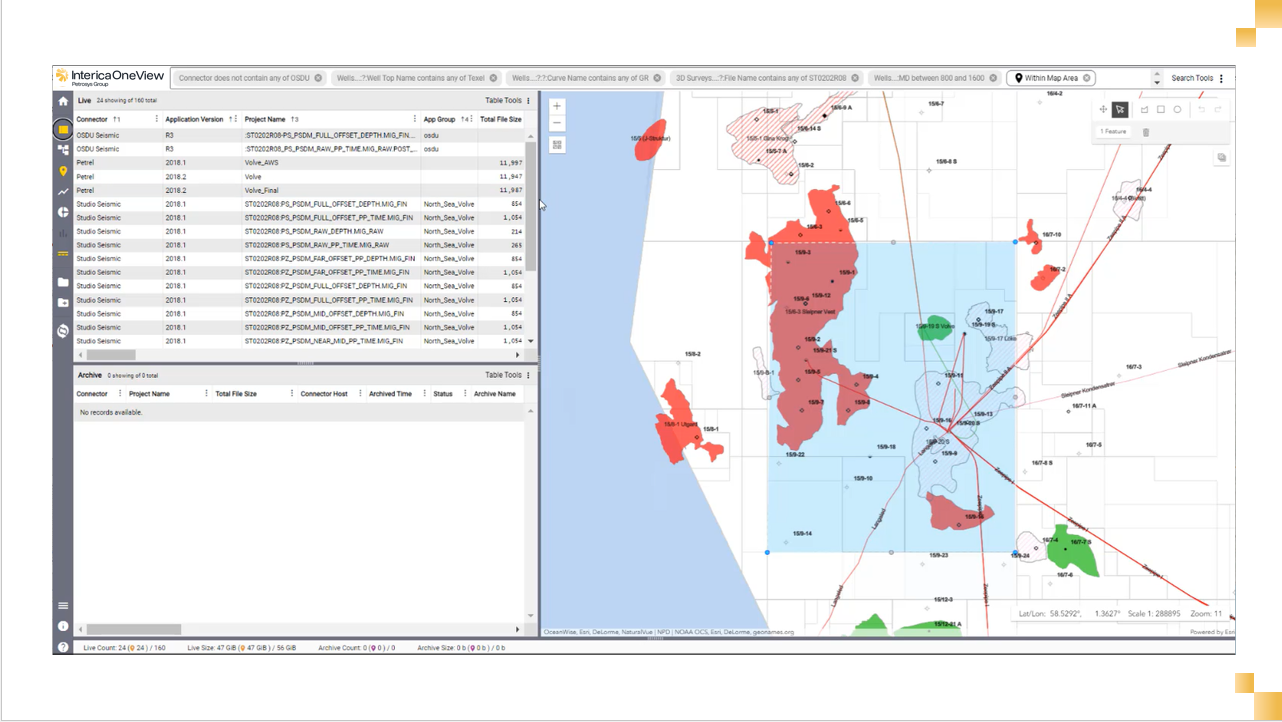
Task: Zoom in on the map with the plus button
Action: coord(557,106)
